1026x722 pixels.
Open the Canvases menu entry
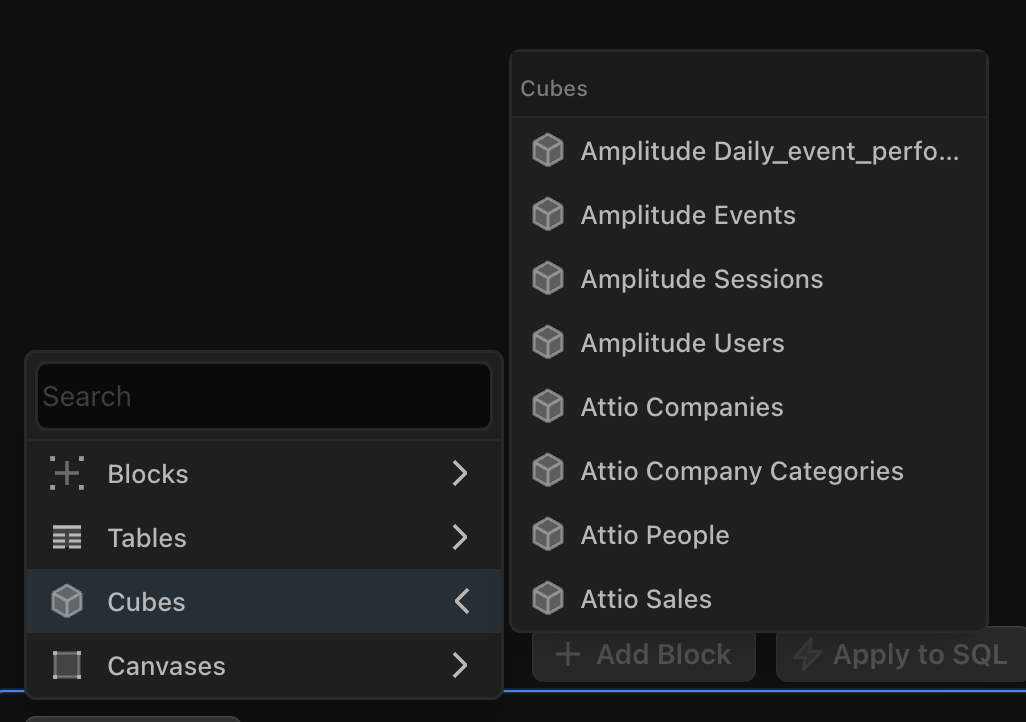pyautogui.click(x=264, y=665)
